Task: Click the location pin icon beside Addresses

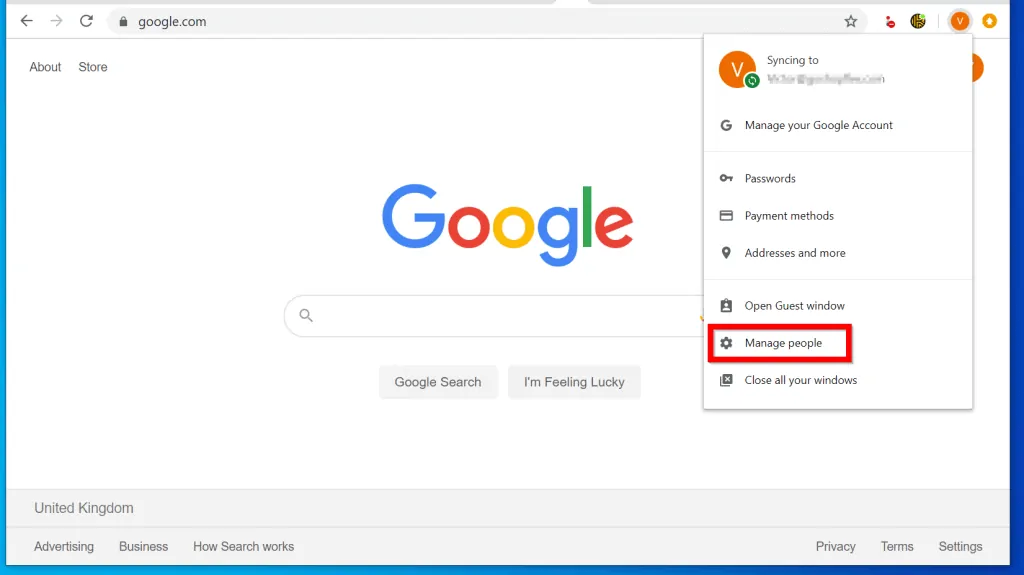Action: (726, 252)
